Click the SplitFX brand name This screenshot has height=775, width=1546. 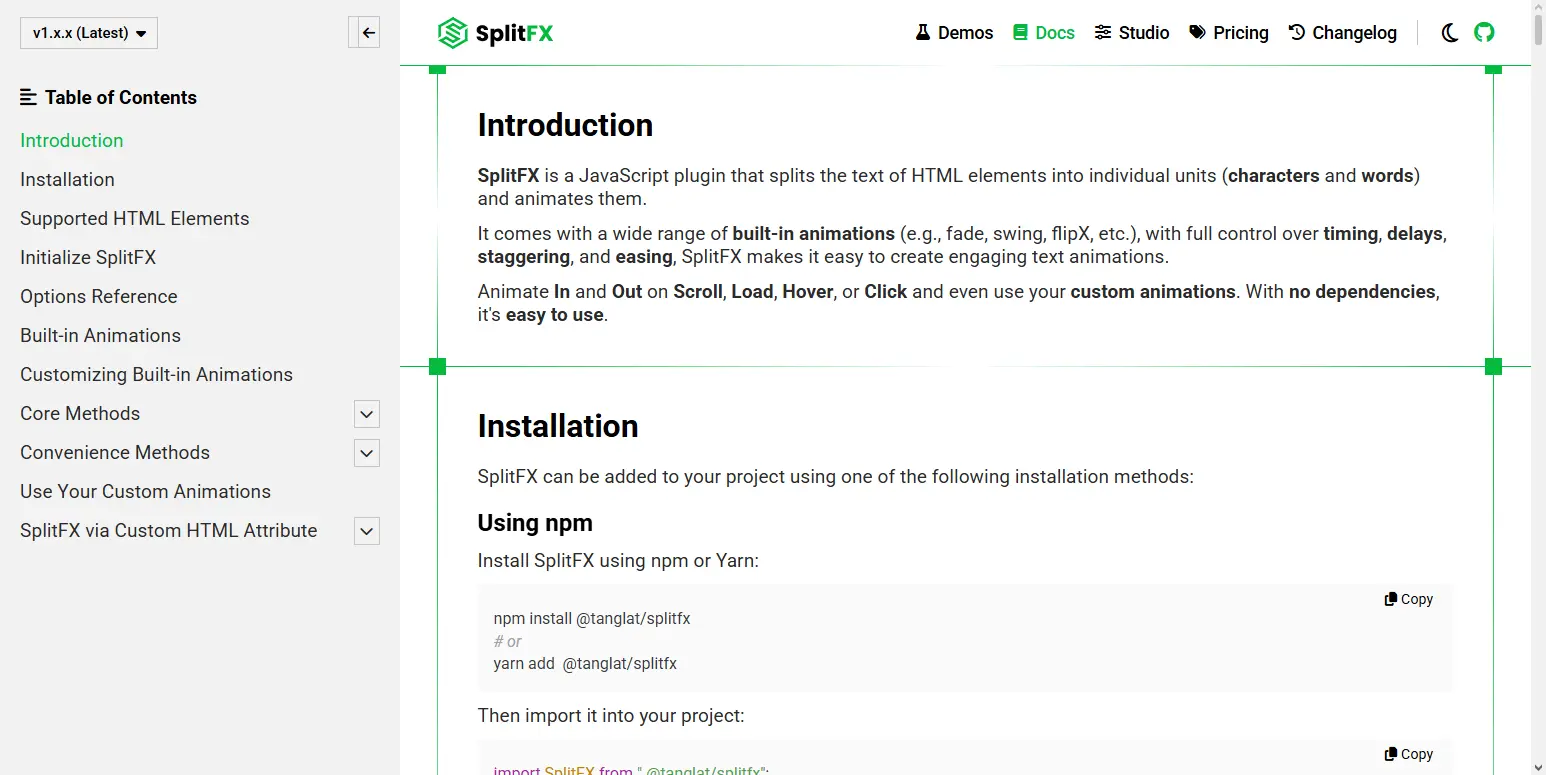tap(514, 34)
